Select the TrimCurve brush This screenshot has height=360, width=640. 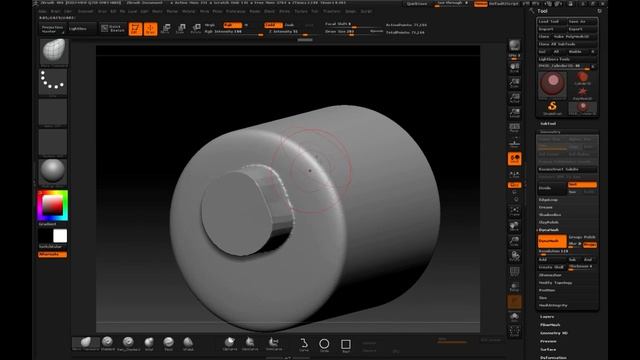click(x=273, y=343)
